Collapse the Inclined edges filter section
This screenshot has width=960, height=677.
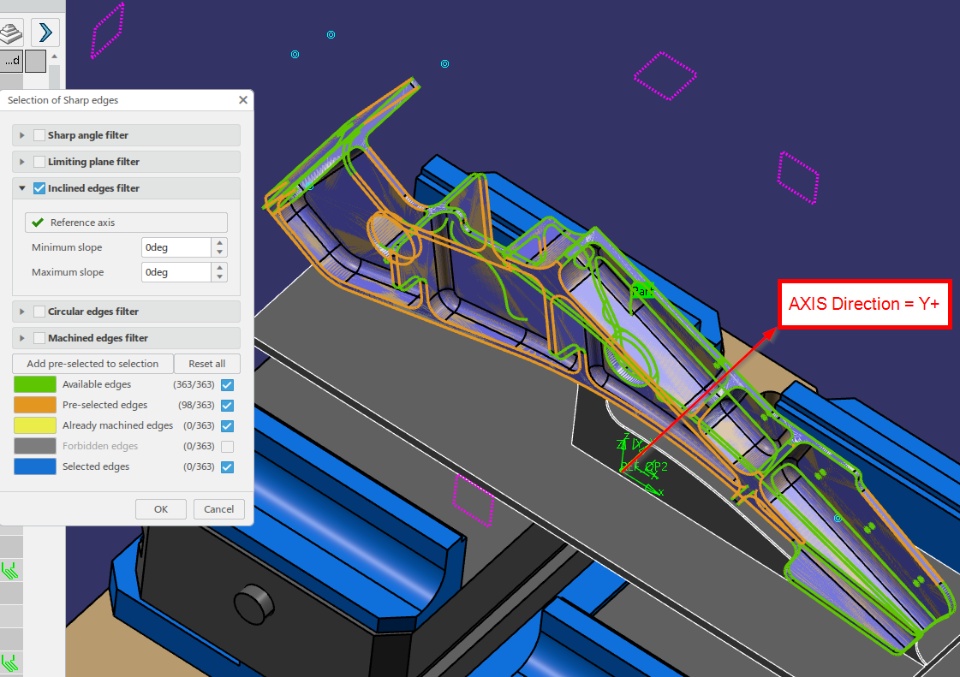(22, 188)
